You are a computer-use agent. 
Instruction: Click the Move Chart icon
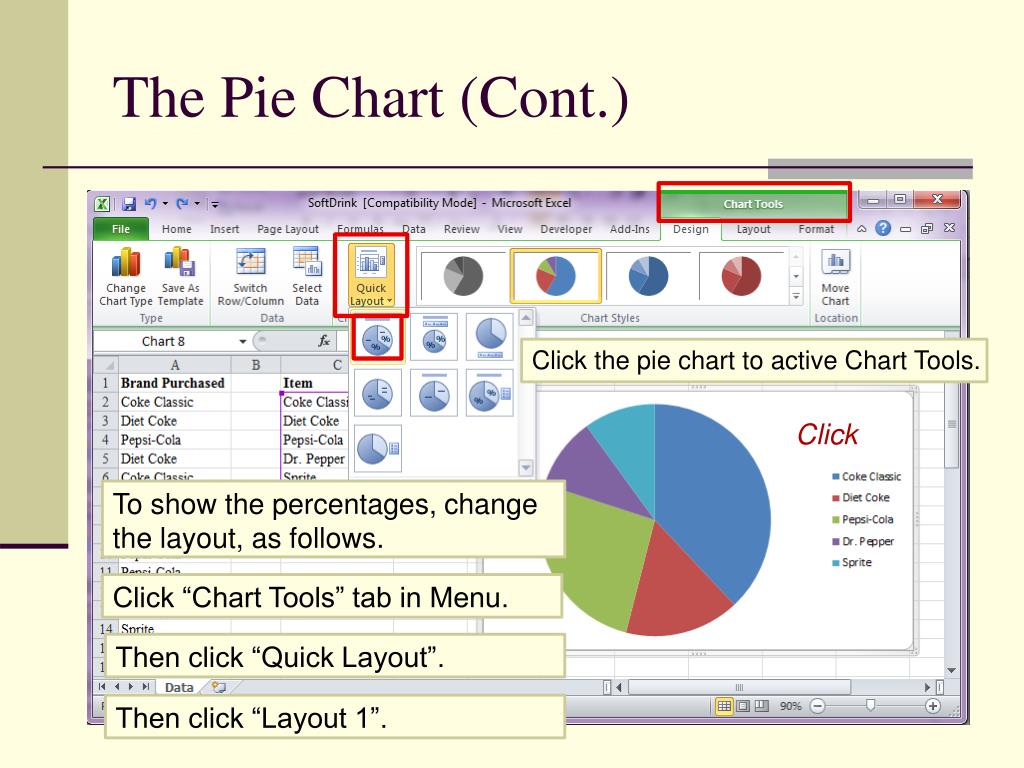tap(835, 278)
